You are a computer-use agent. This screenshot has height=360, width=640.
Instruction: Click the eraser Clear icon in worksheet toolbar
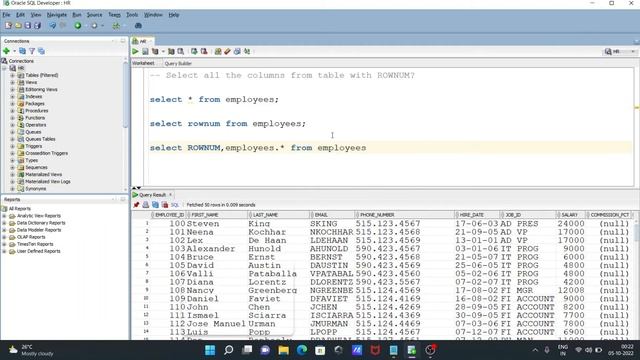(x=227, y=51)
